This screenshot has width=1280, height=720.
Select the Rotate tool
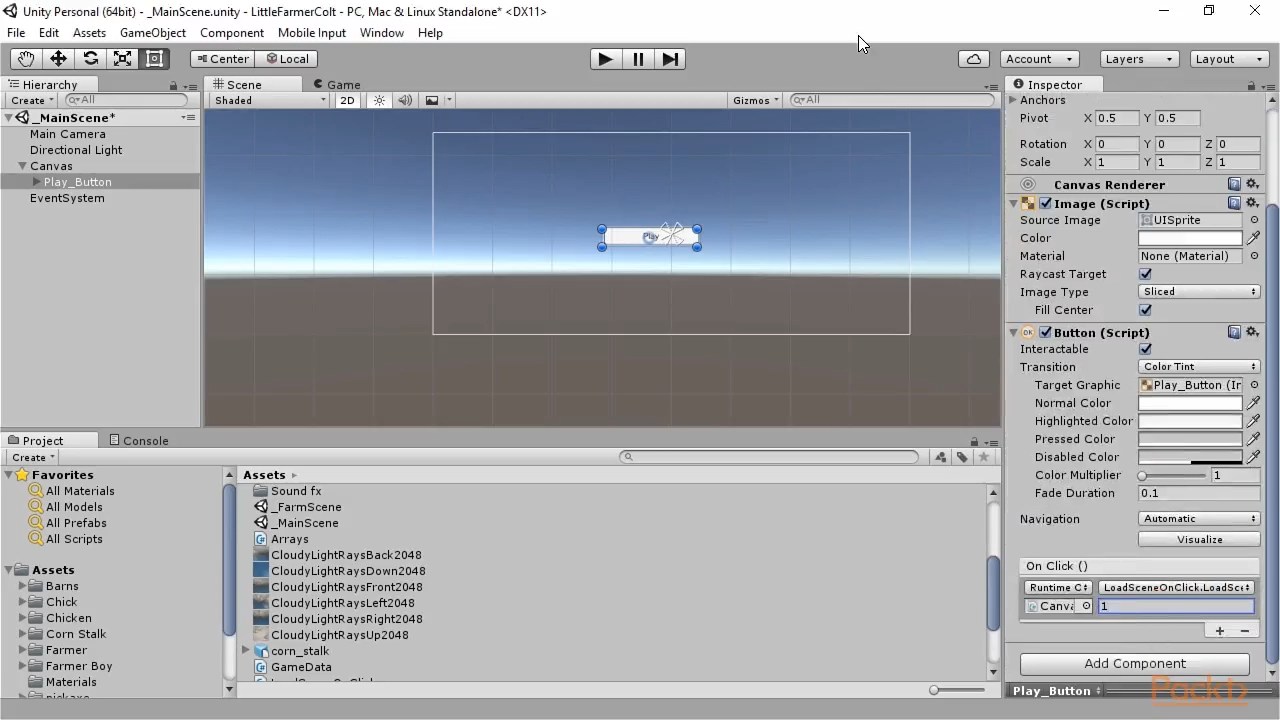click(90, 59)
